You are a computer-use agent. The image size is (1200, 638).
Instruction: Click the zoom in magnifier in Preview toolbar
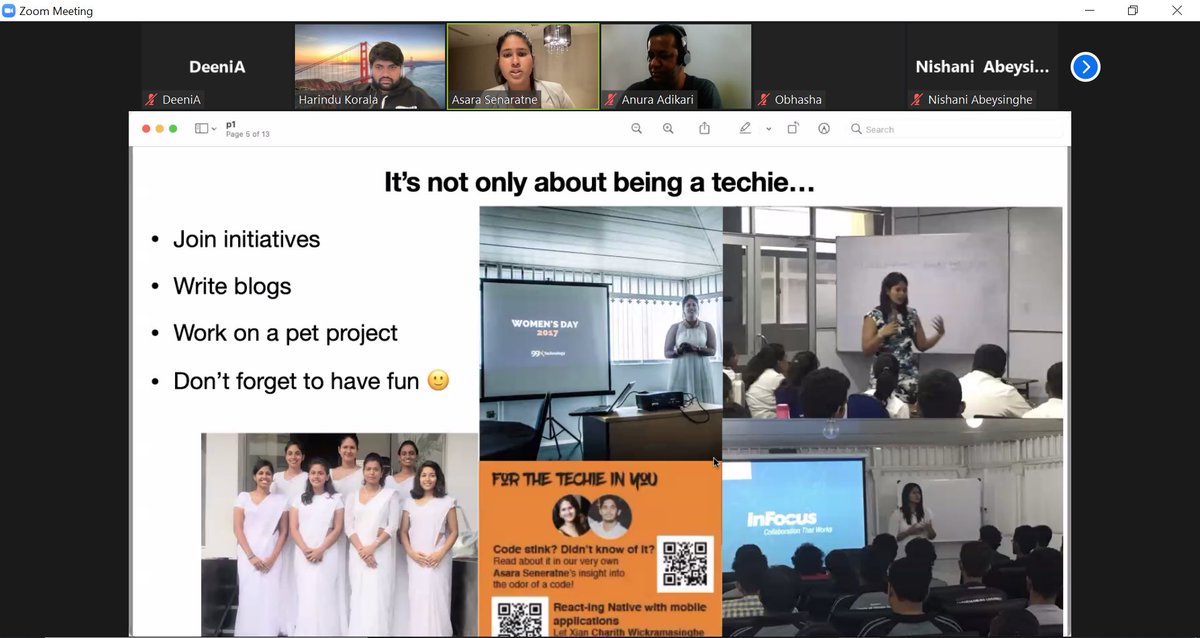668,129
